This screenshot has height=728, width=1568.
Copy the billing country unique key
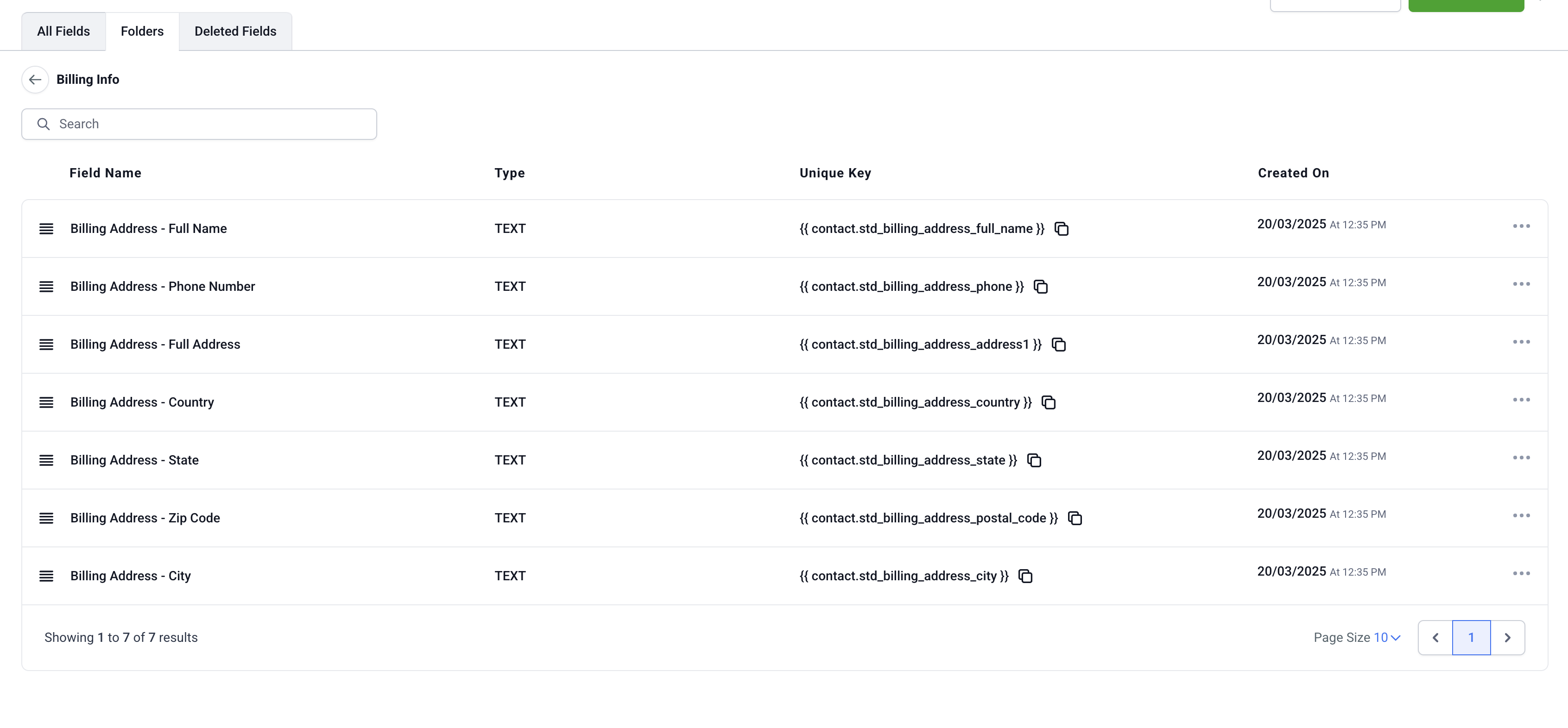pyautogui.click(x=1048, y=402)
